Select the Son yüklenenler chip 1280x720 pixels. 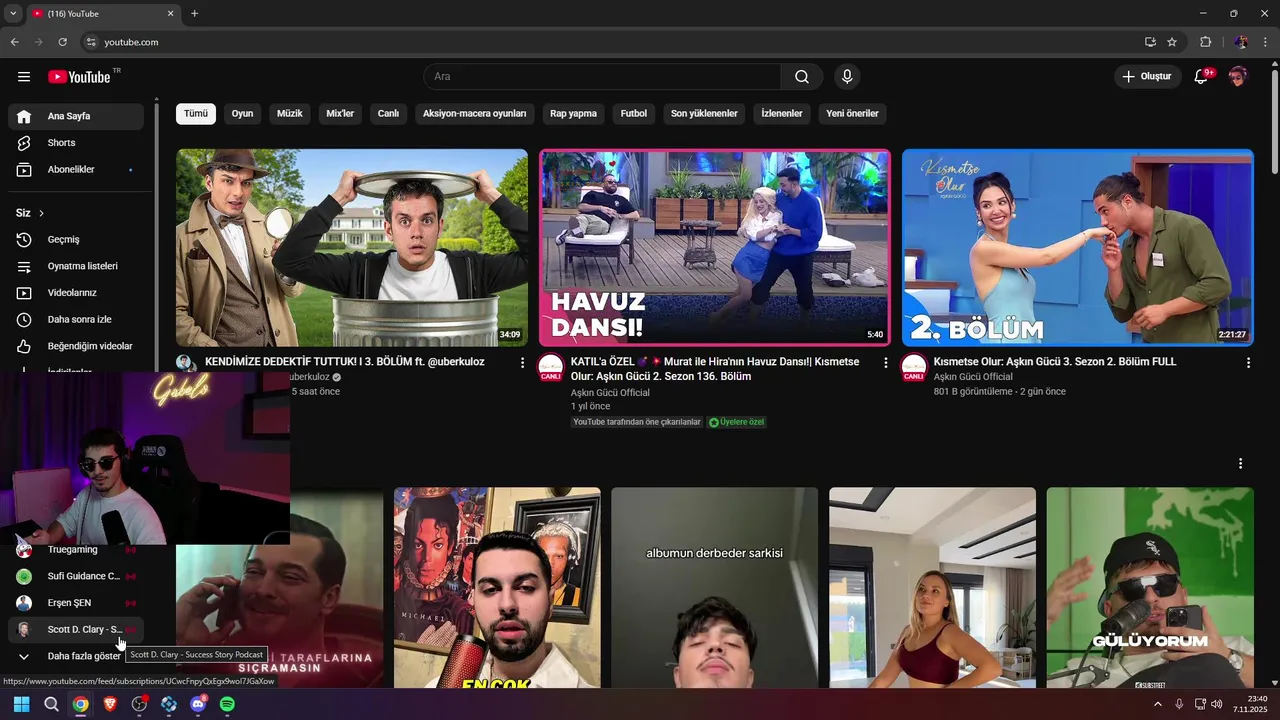(704, 114)
